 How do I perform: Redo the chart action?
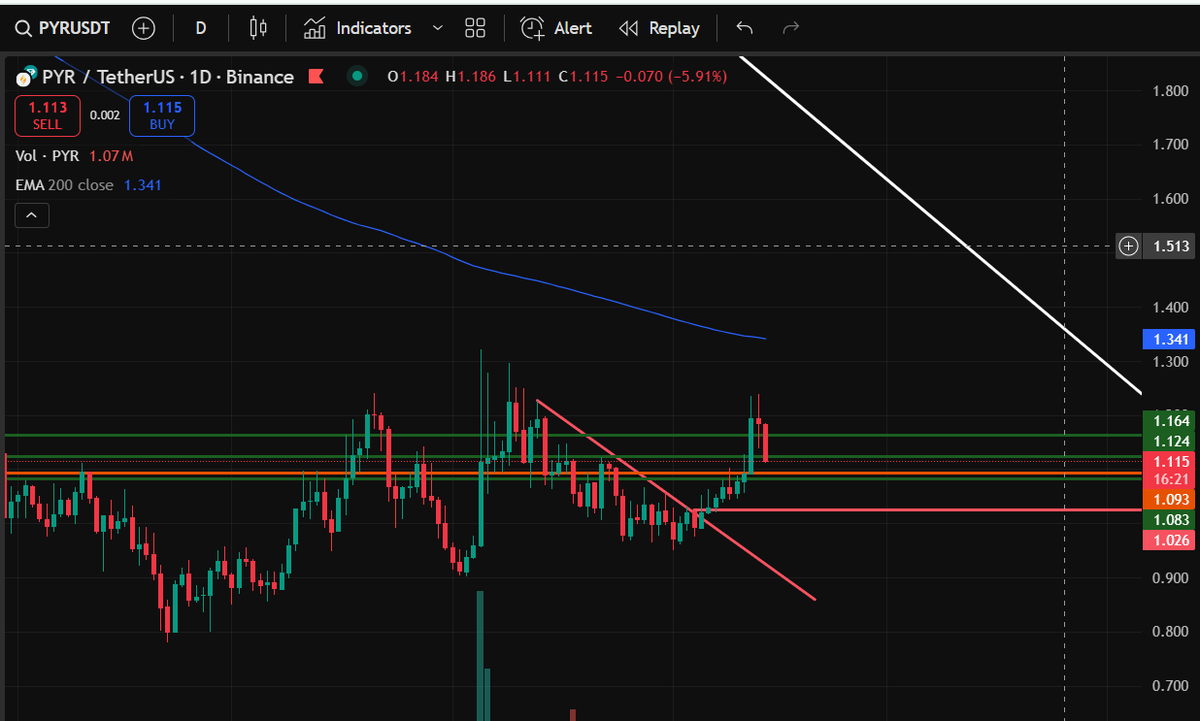[791, 28]
